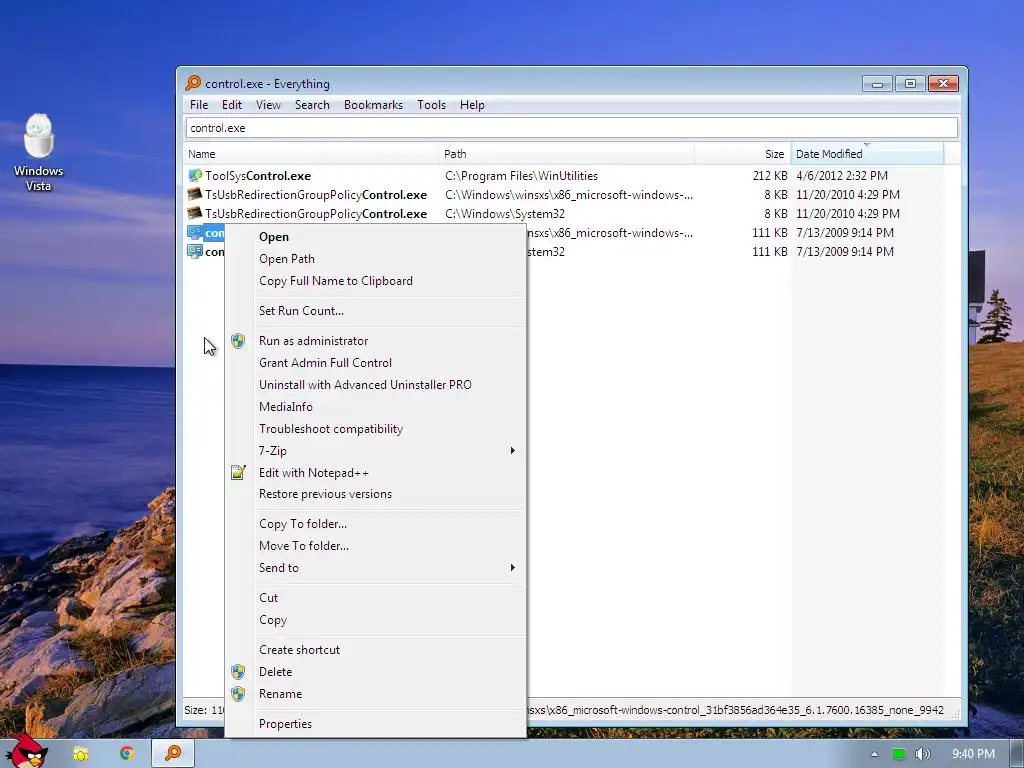Click icon of highlighted control.exe result
The image size is (1024, 768).
coord(195,232)
